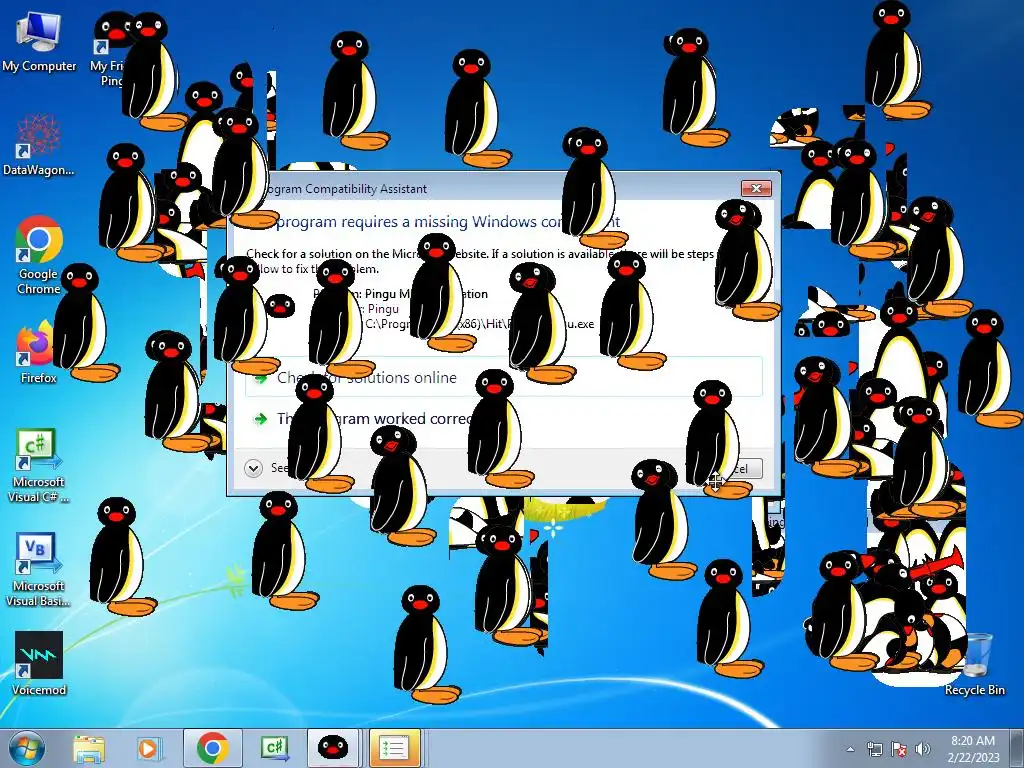Viewport: 1024px width, 768px height.
Task: Choose 'This program worked correctly' option
Action: click(504, 419)
